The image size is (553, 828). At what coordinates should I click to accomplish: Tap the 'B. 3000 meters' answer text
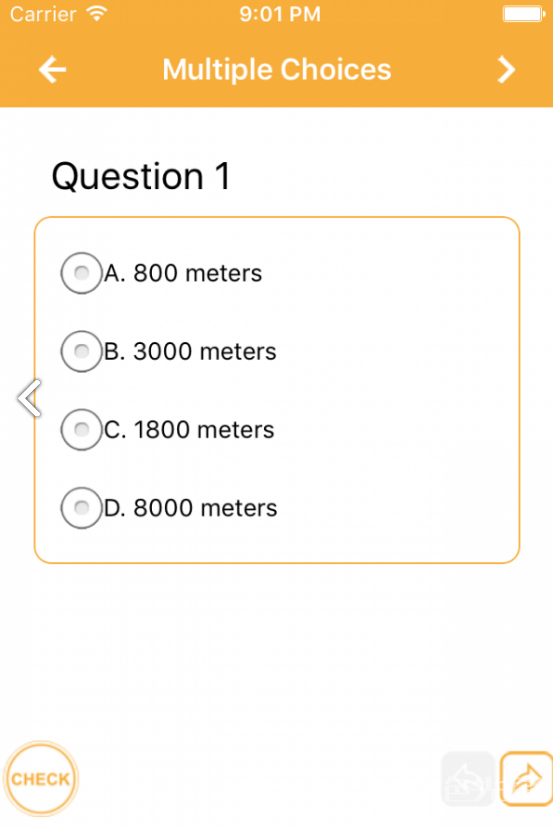(190, 352)
